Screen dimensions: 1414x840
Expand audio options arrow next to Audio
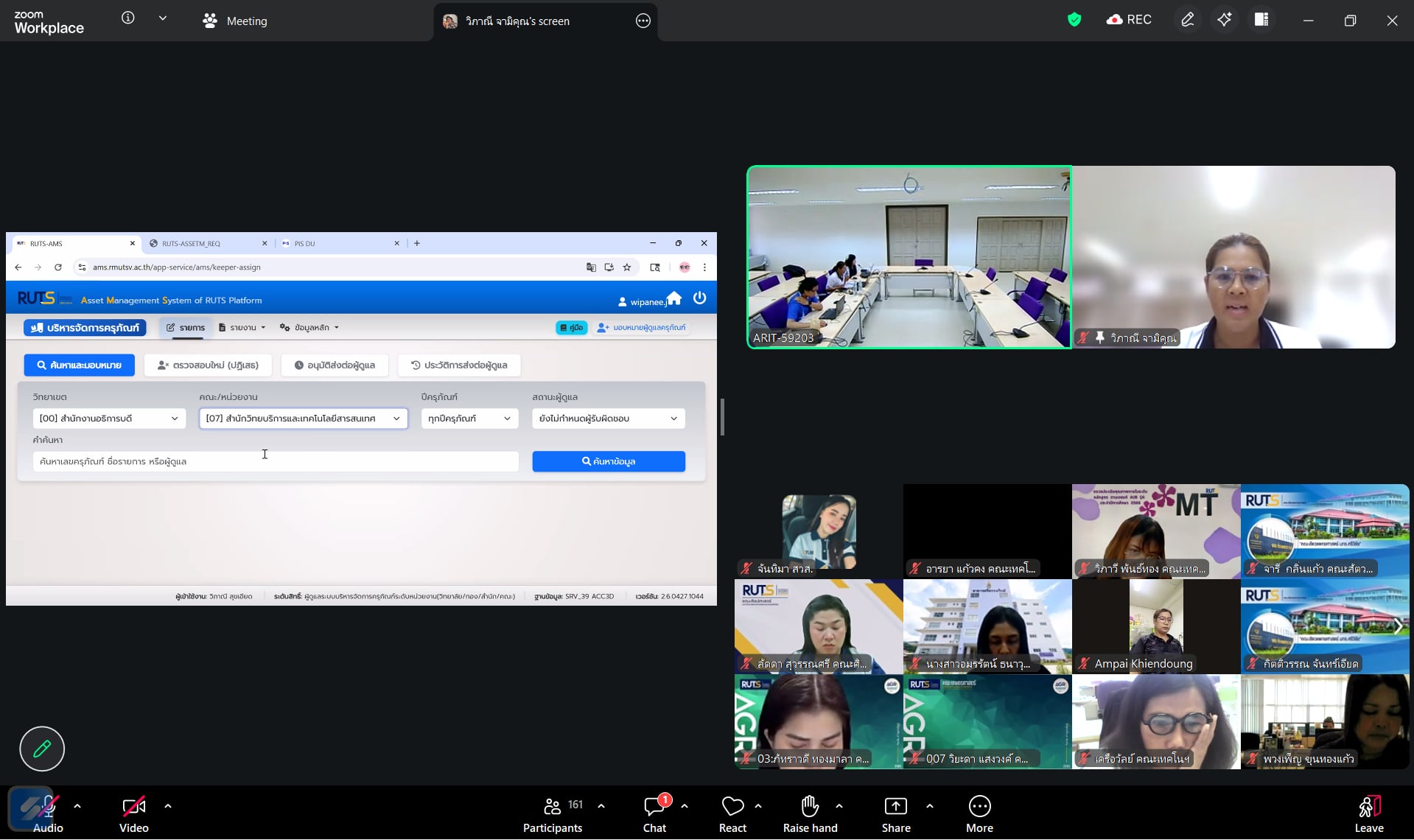(77, 806)
